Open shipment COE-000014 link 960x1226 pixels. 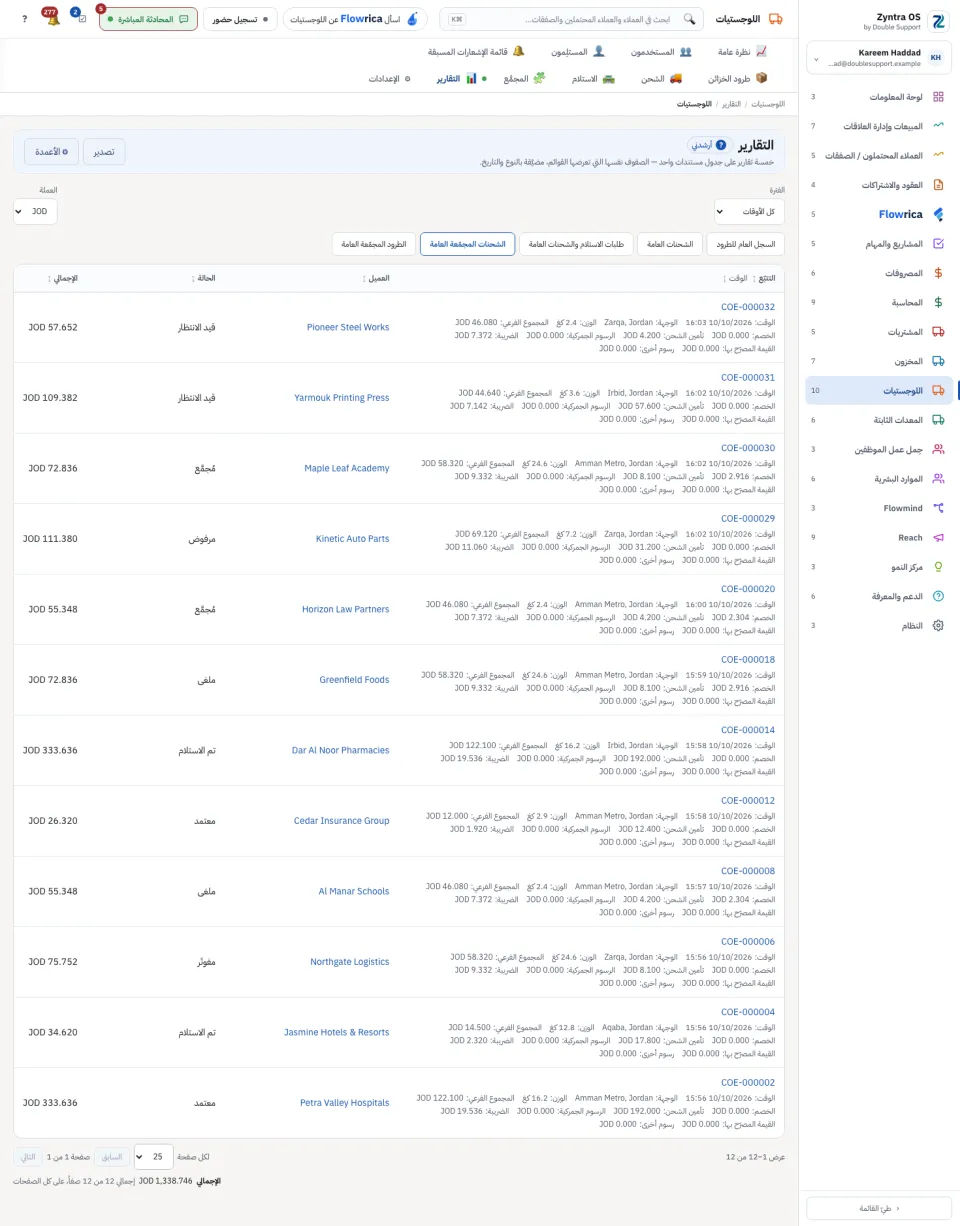point(748,730)
